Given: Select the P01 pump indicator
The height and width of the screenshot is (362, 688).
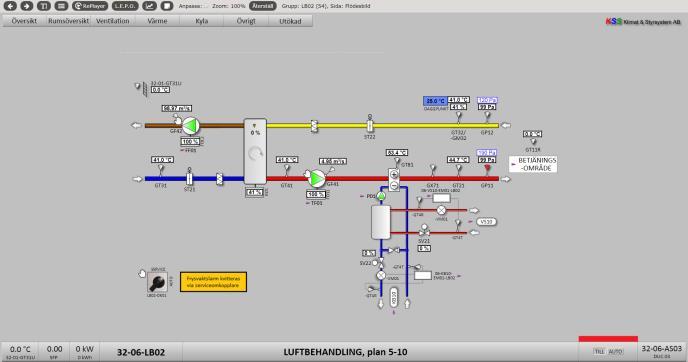Looking at the screenshot, I should click(x=381, y=196).
